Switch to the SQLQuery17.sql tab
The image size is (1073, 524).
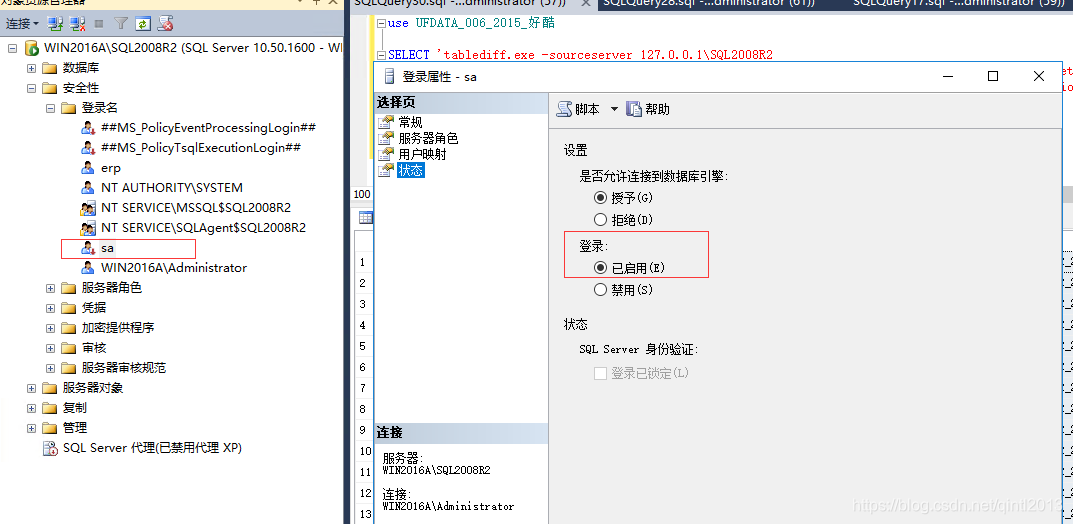point(957,3)
